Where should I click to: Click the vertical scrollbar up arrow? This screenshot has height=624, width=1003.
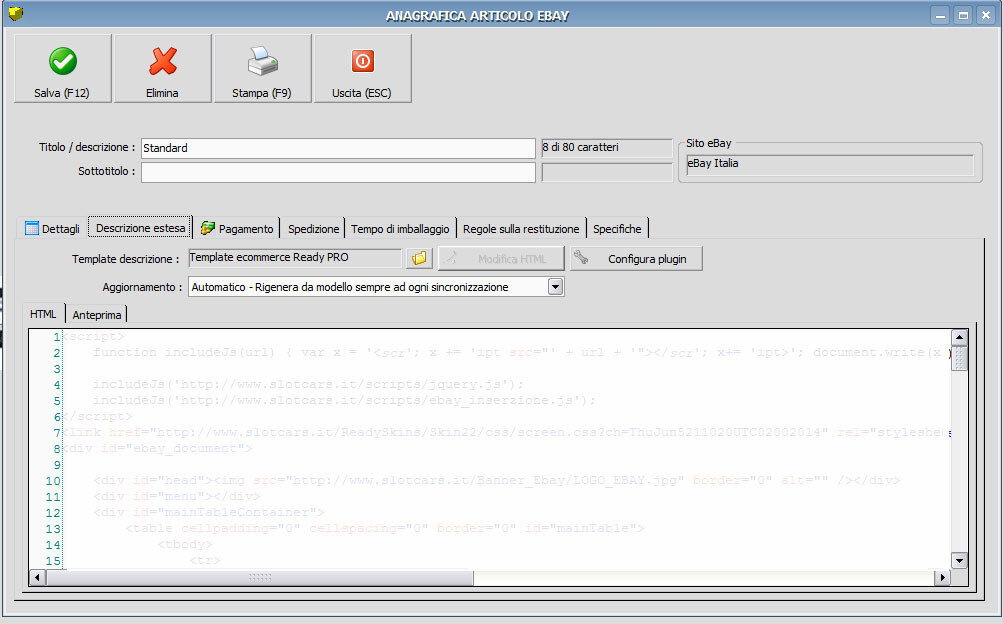(x=959, y=337)
